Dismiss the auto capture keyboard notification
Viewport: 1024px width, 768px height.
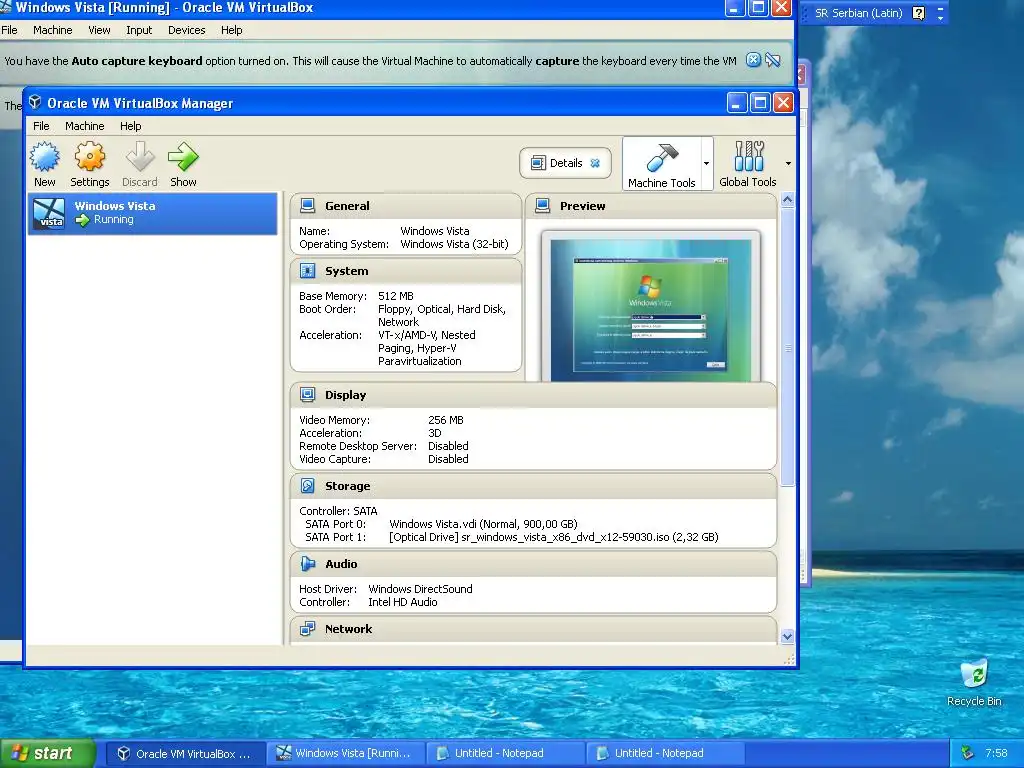[753, 60]
